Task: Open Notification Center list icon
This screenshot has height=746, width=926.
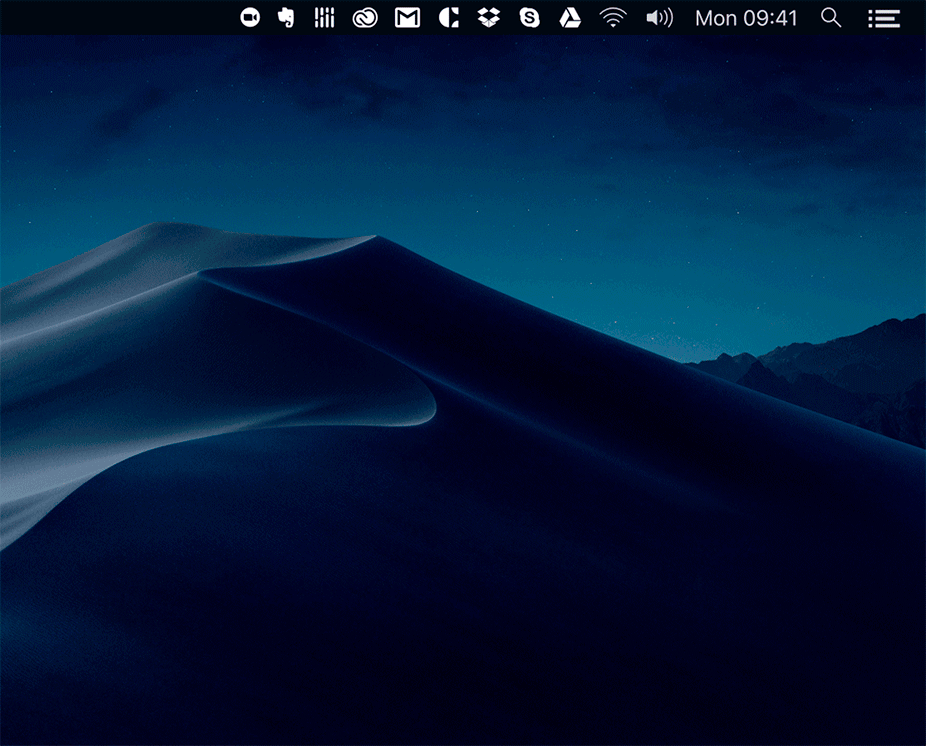Action: tap(884, 18)
